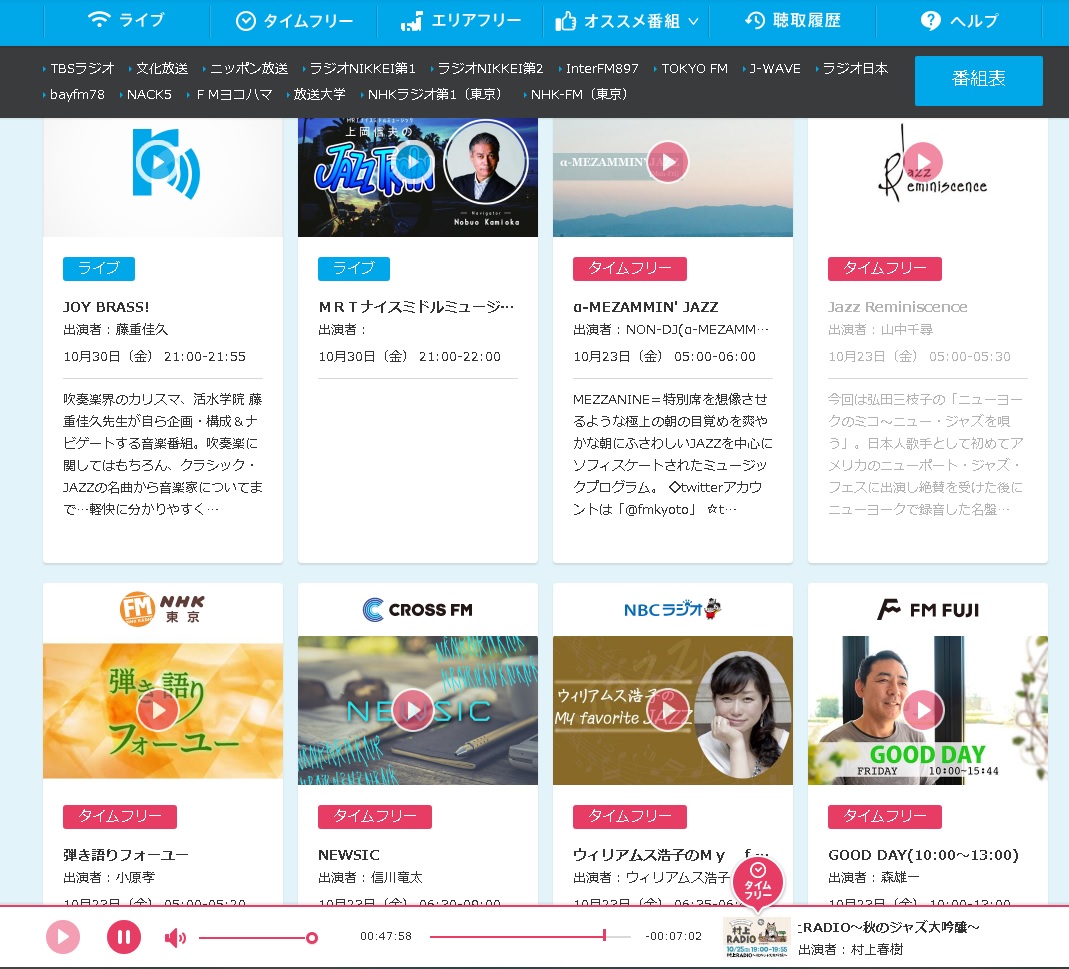Play NEWSIC program thumbnail
Viewport: 1069px width, 969px height.
413,711
